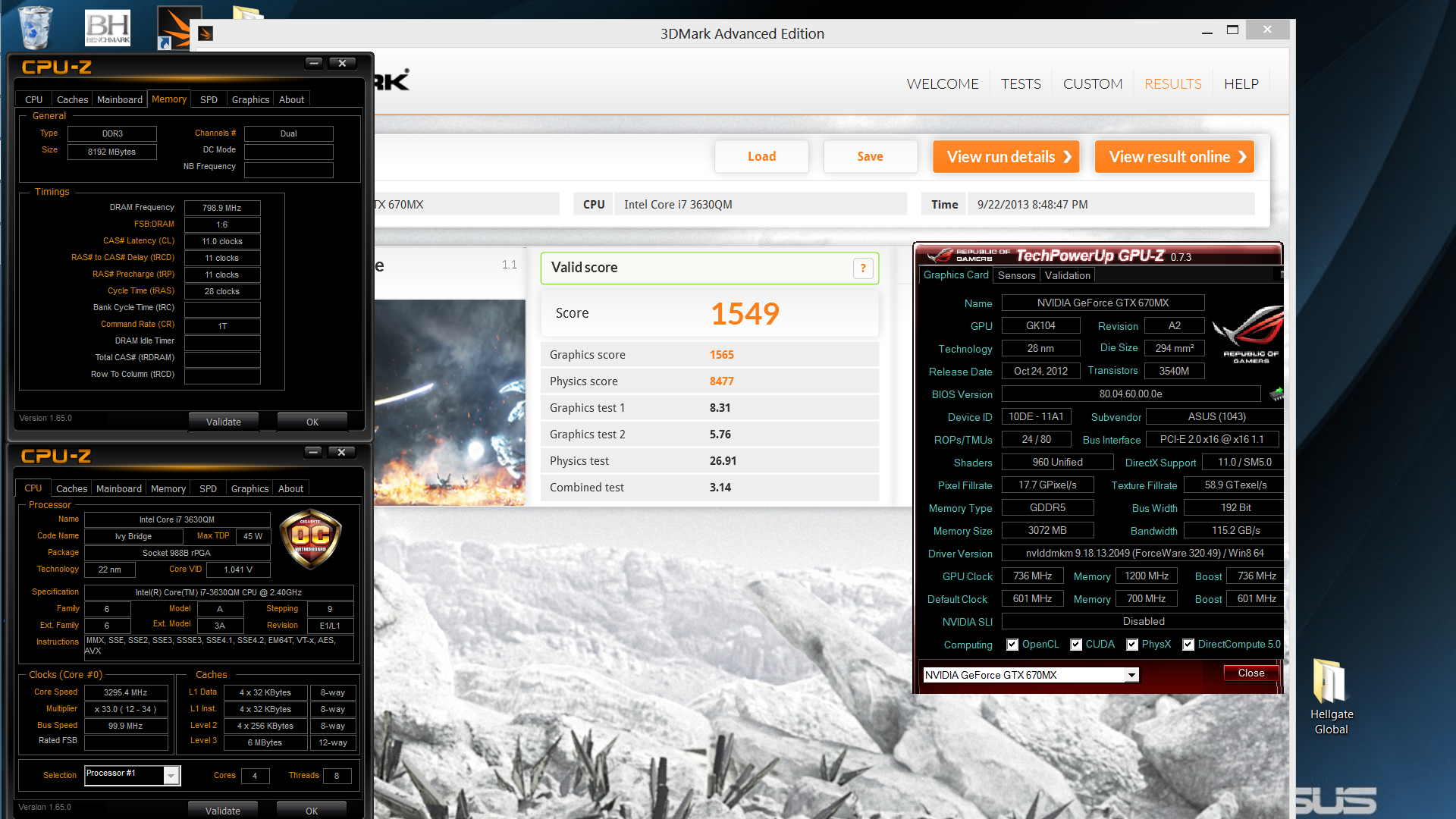Viewport: 1456px width, 819px height.
Task: Toggle the CUDA checkbox in GPU-Z
Action: pyautogui.click(x=1076, y=645)
